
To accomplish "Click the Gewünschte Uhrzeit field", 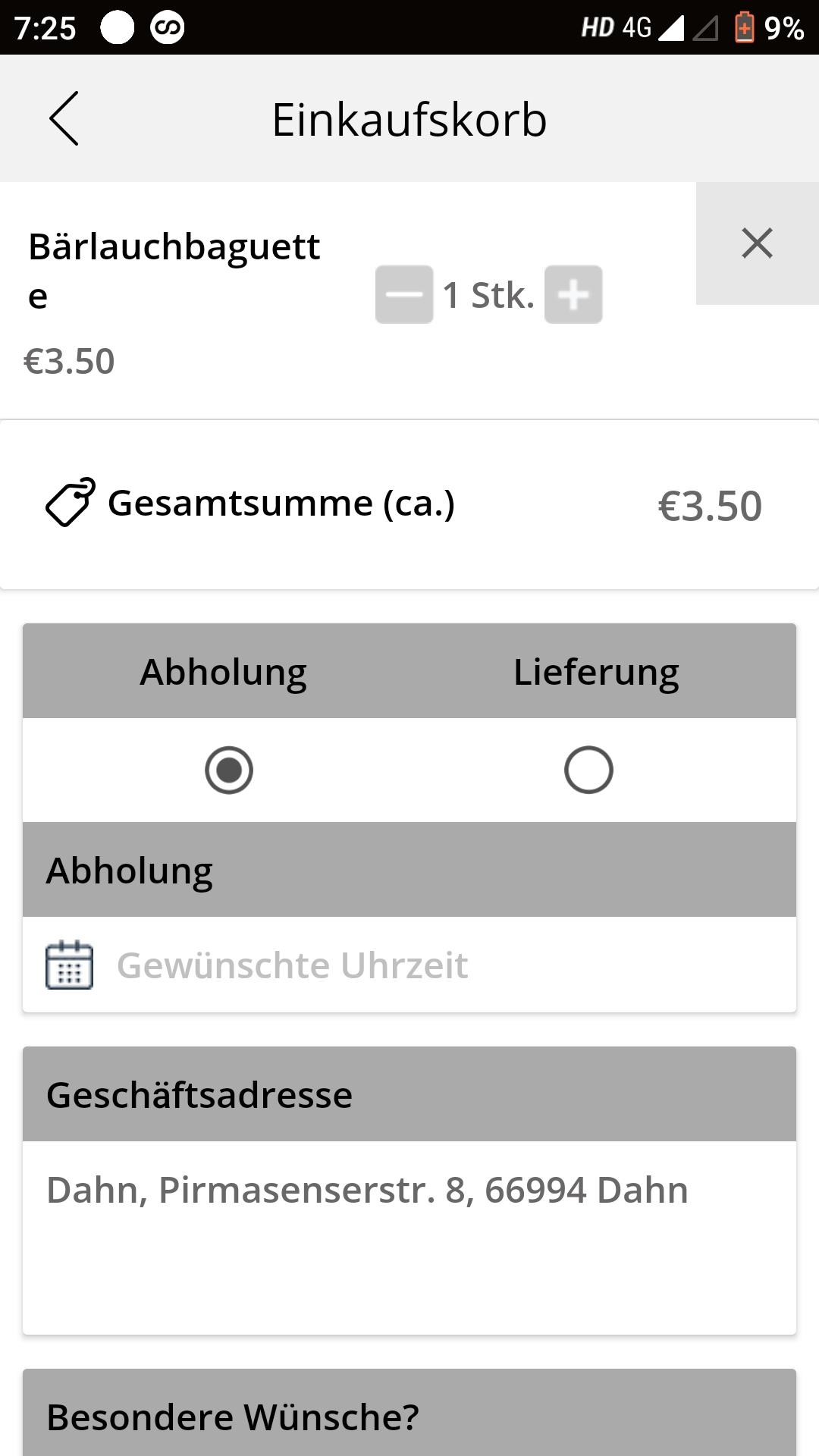I will [409, 965].
